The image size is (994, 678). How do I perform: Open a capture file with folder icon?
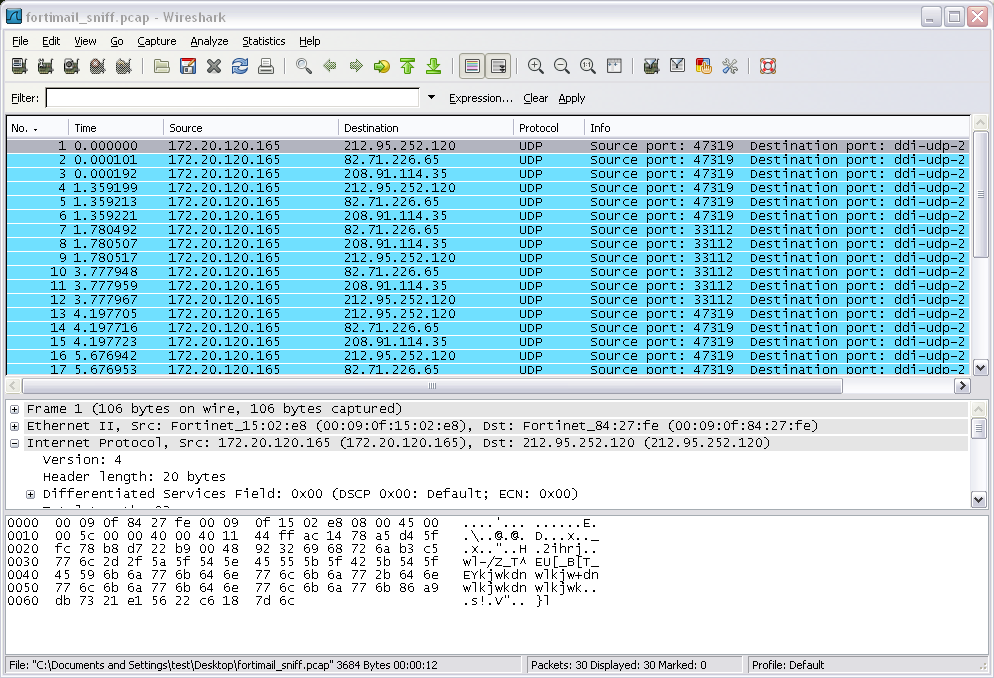(x=162, y=67)
